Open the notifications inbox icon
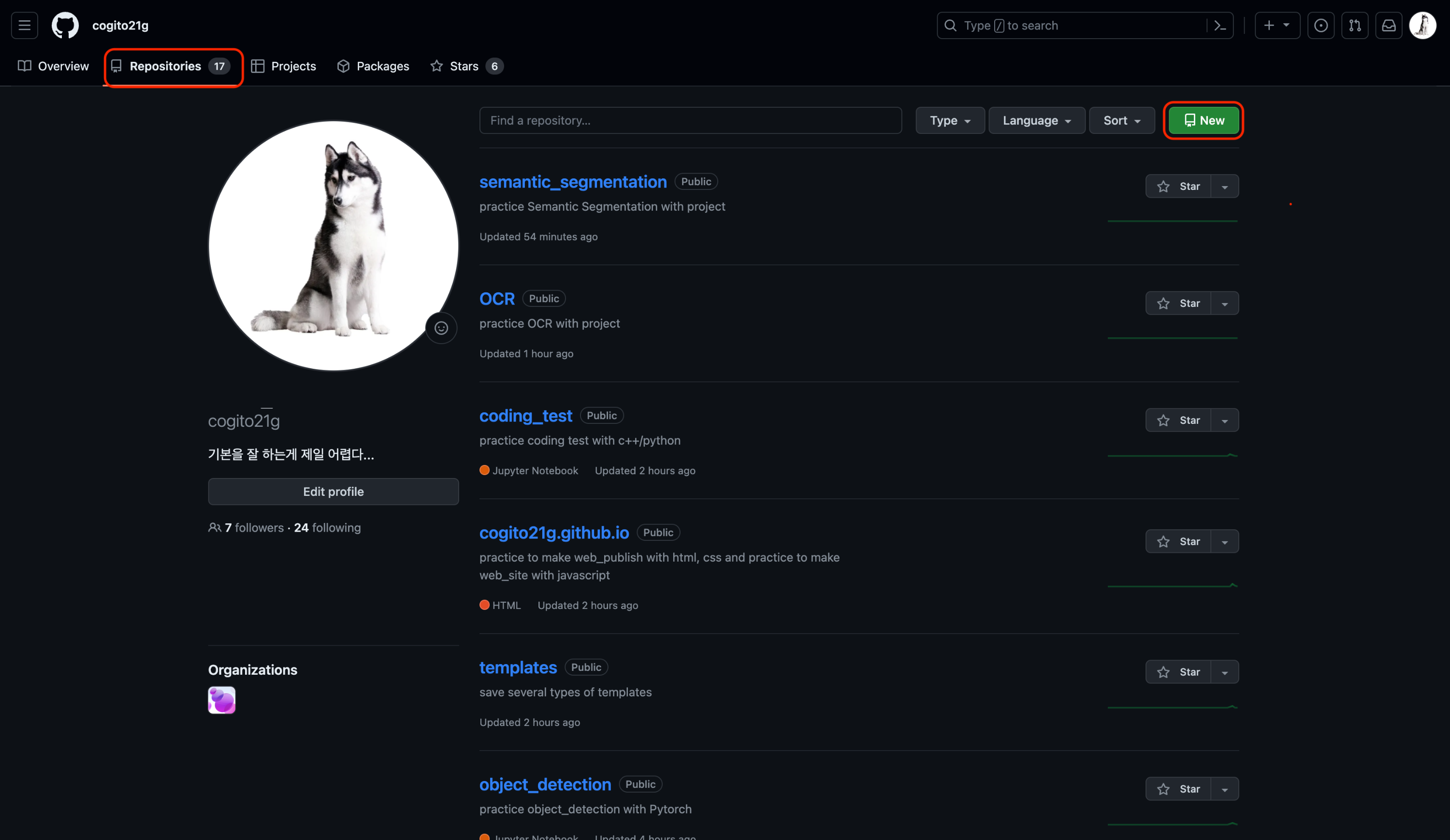 click(x=1389, y=25)
